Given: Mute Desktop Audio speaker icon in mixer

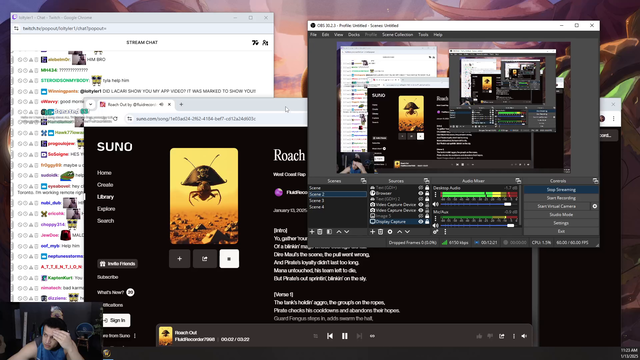Looking at the screenshot, I should pos(436,204).
